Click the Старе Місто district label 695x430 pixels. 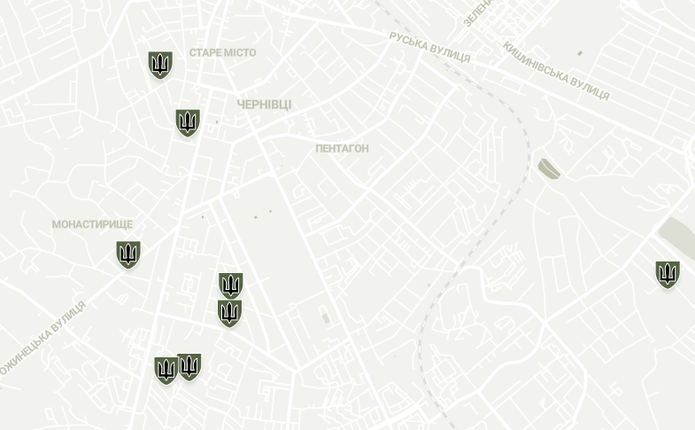(x=223, y=53)
